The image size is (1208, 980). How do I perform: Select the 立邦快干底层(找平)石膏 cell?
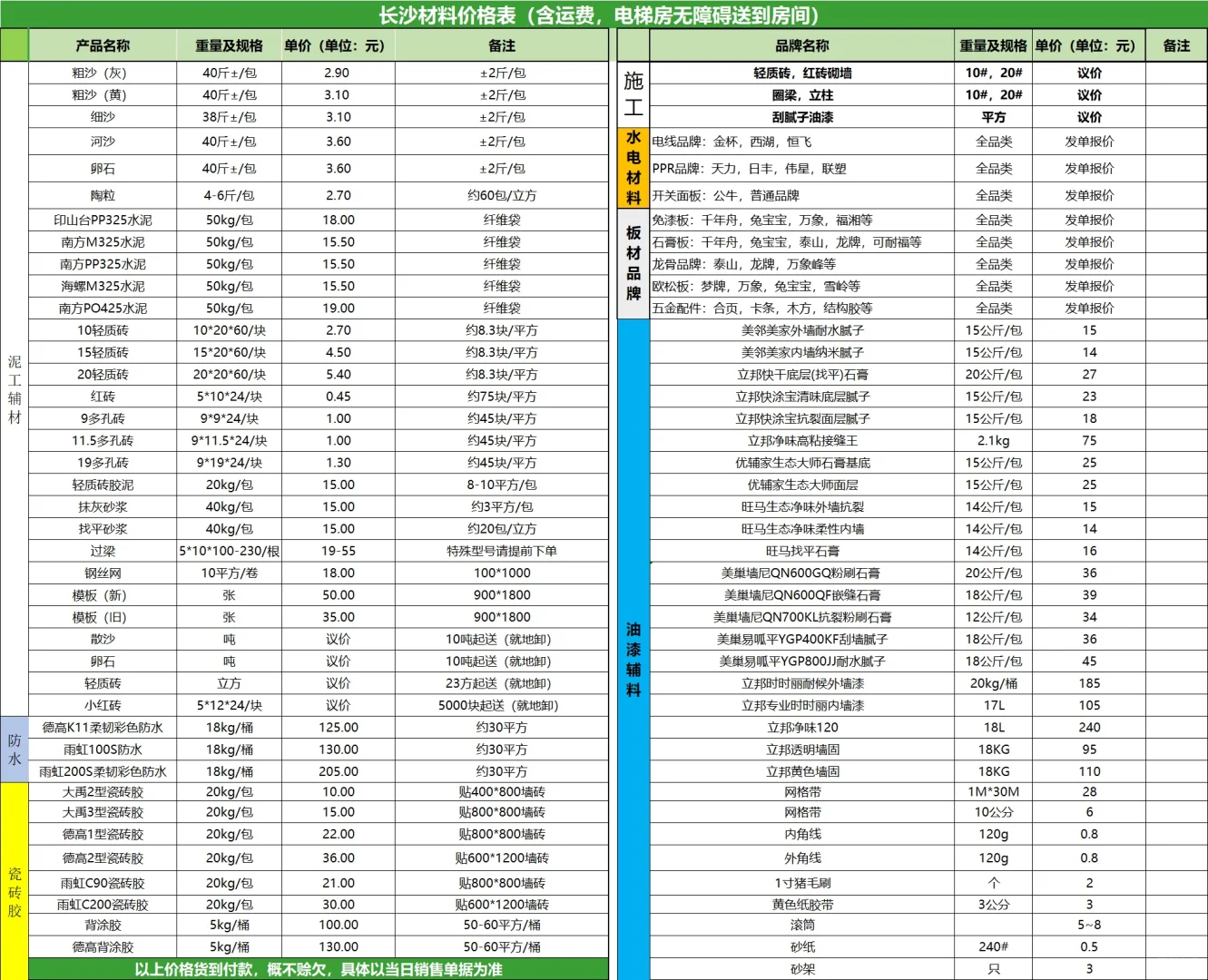[802, 374]
